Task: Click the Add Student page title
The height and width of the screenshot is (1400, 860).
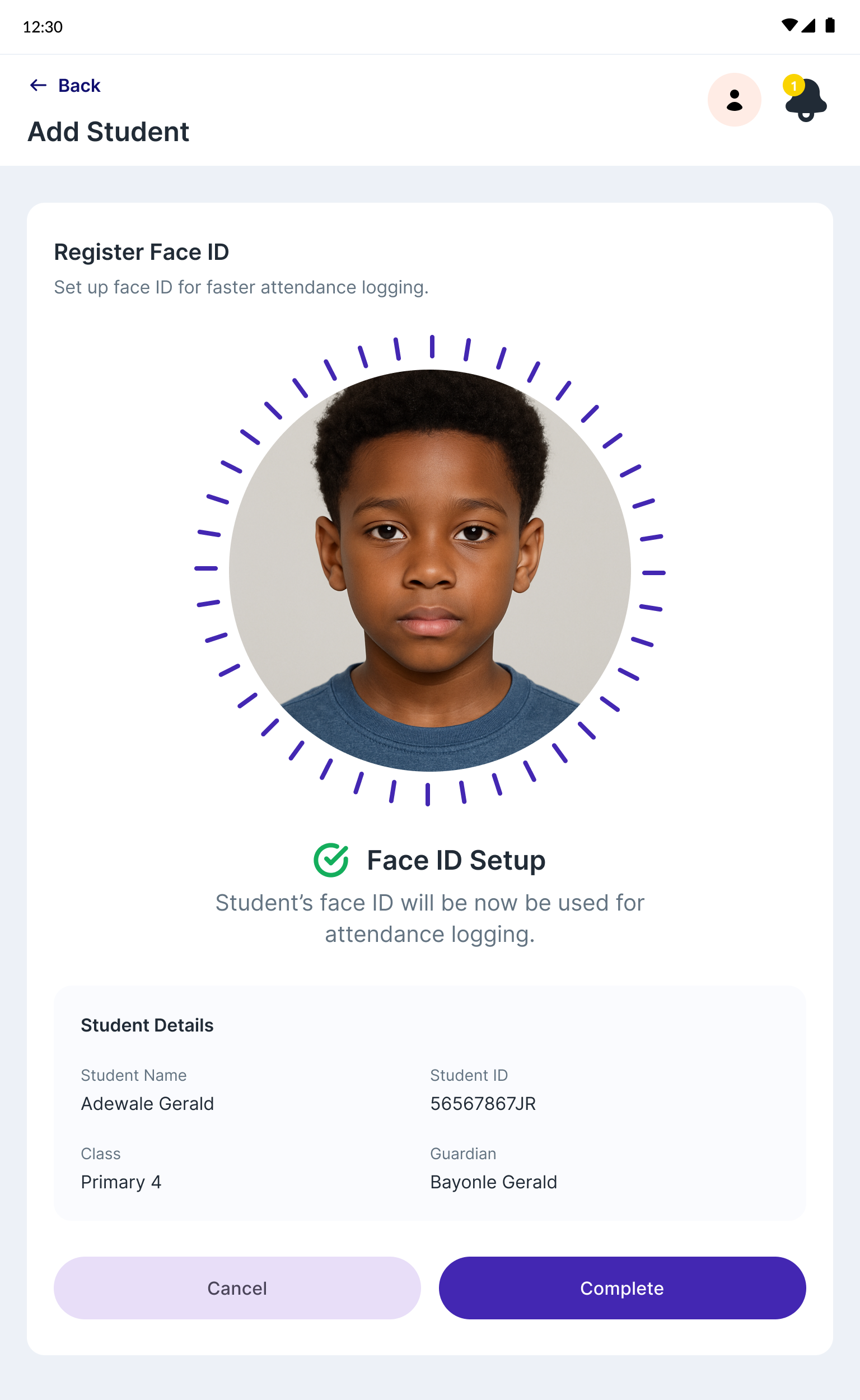Action: pos(108,132)
